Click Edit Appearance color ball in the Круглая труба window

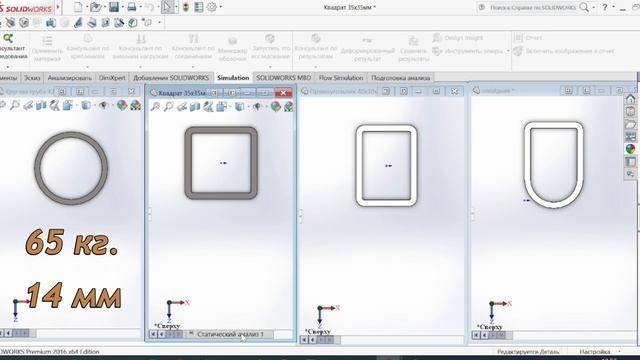pos(122,105)
